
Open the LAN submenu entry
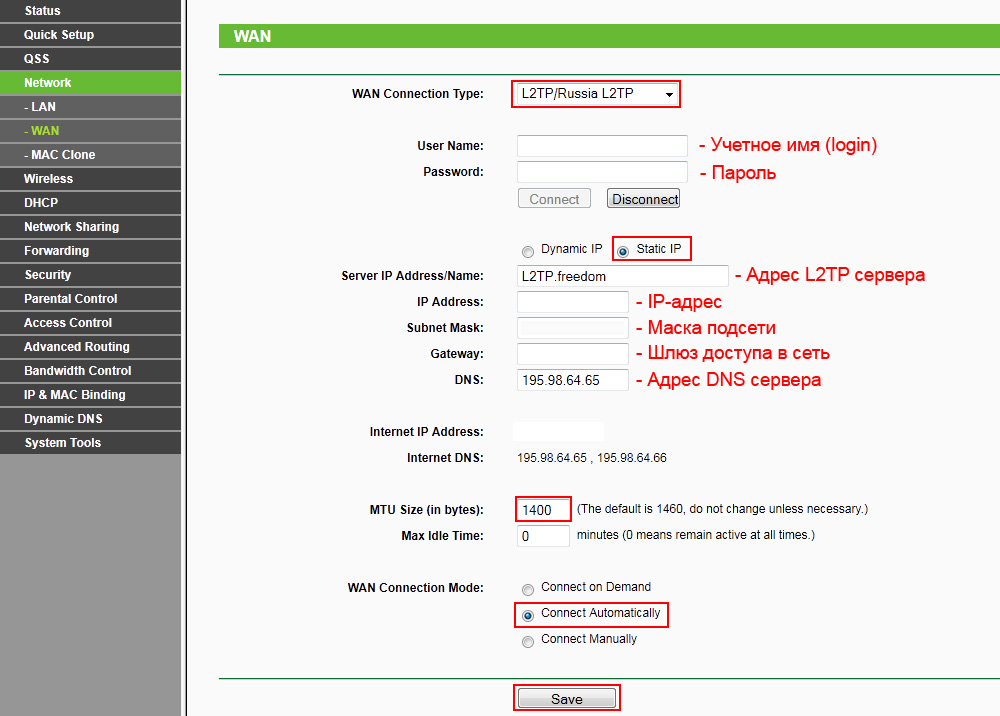(91, 107)
